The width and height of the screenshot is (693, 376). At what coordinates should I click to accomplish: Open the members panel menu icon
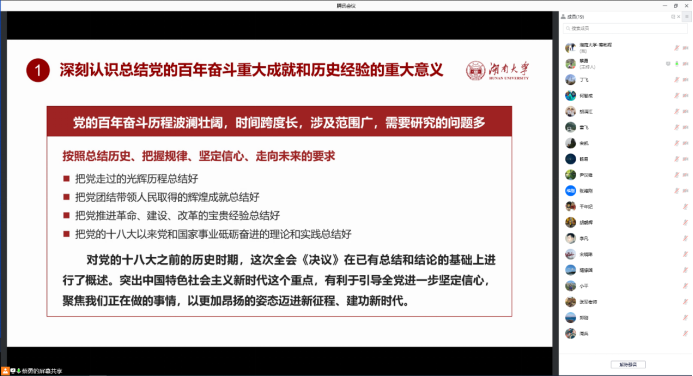[x=686, y=16]
